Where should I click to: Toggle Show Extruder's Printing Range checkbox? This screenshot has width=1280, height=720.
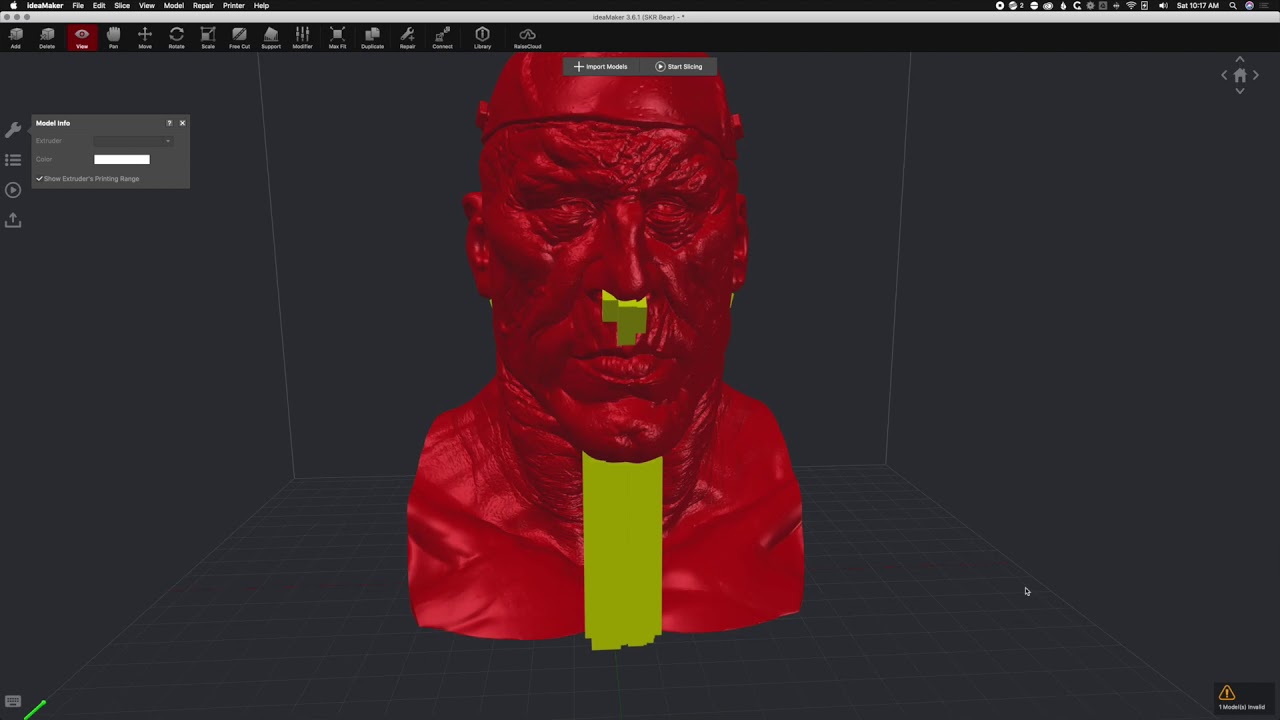tap(40, 179)
